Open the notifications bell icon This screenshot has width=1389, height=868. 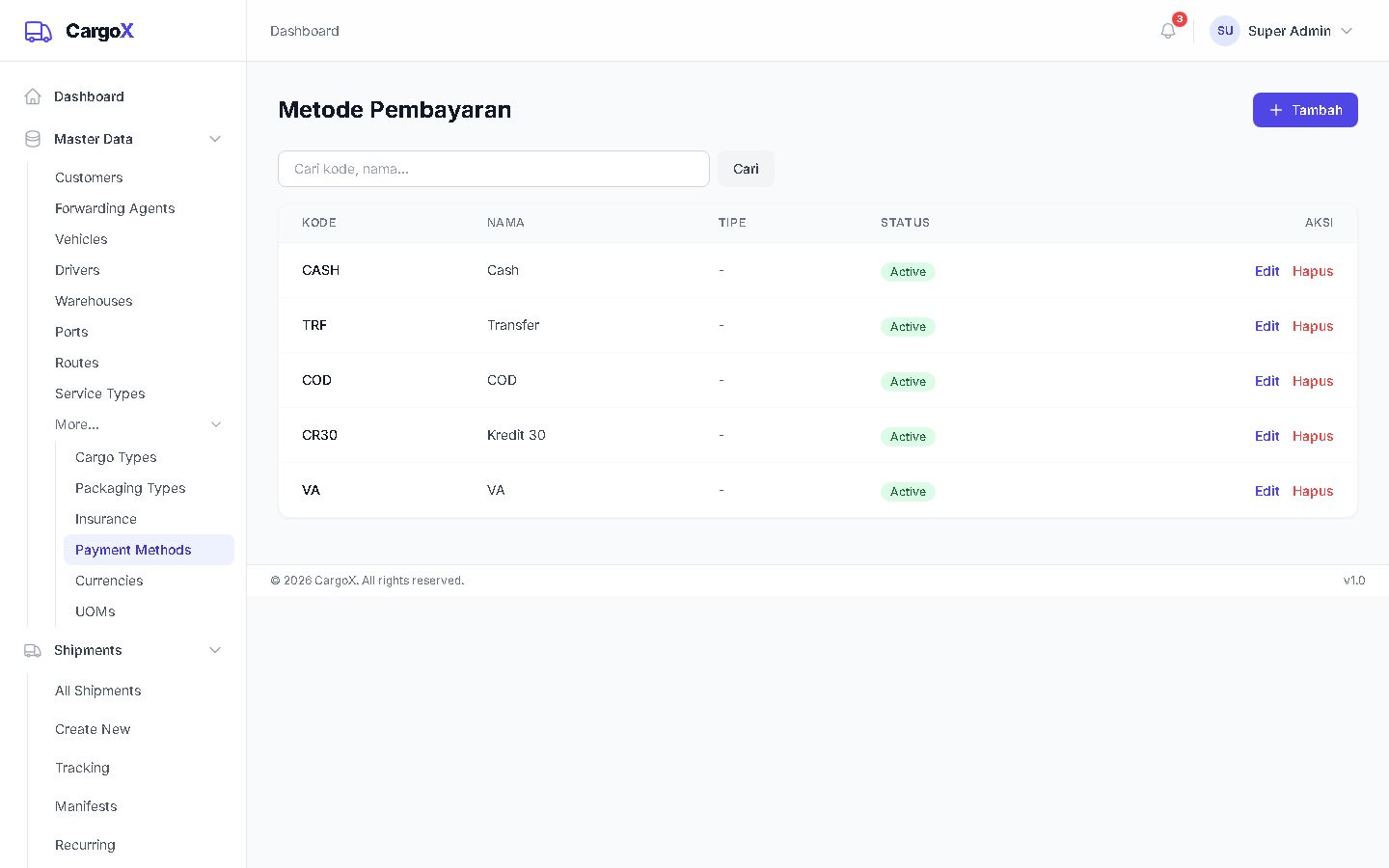[x=1168, y=31]
